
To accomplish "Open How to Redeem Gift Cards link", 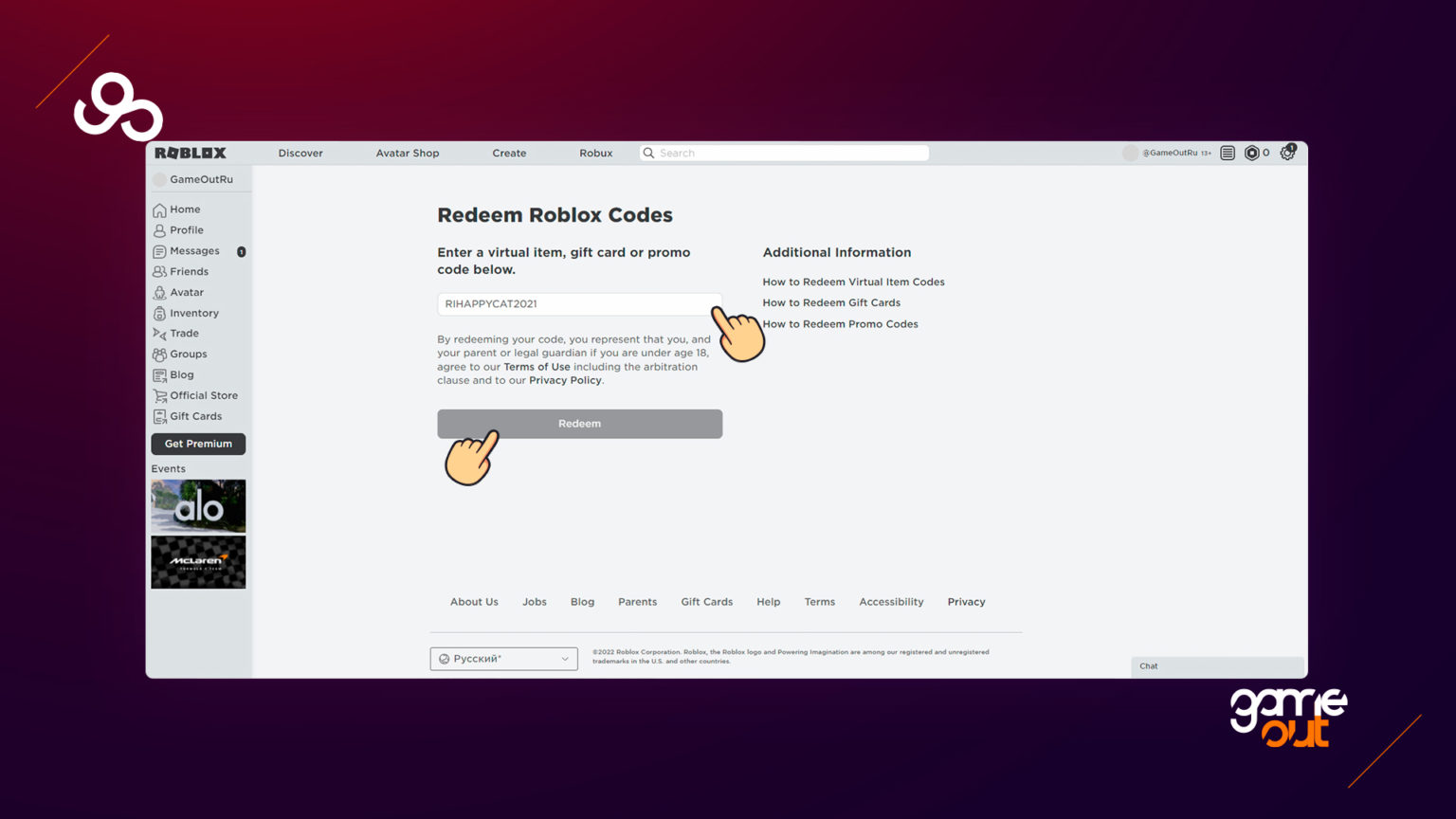I will 831,303.
